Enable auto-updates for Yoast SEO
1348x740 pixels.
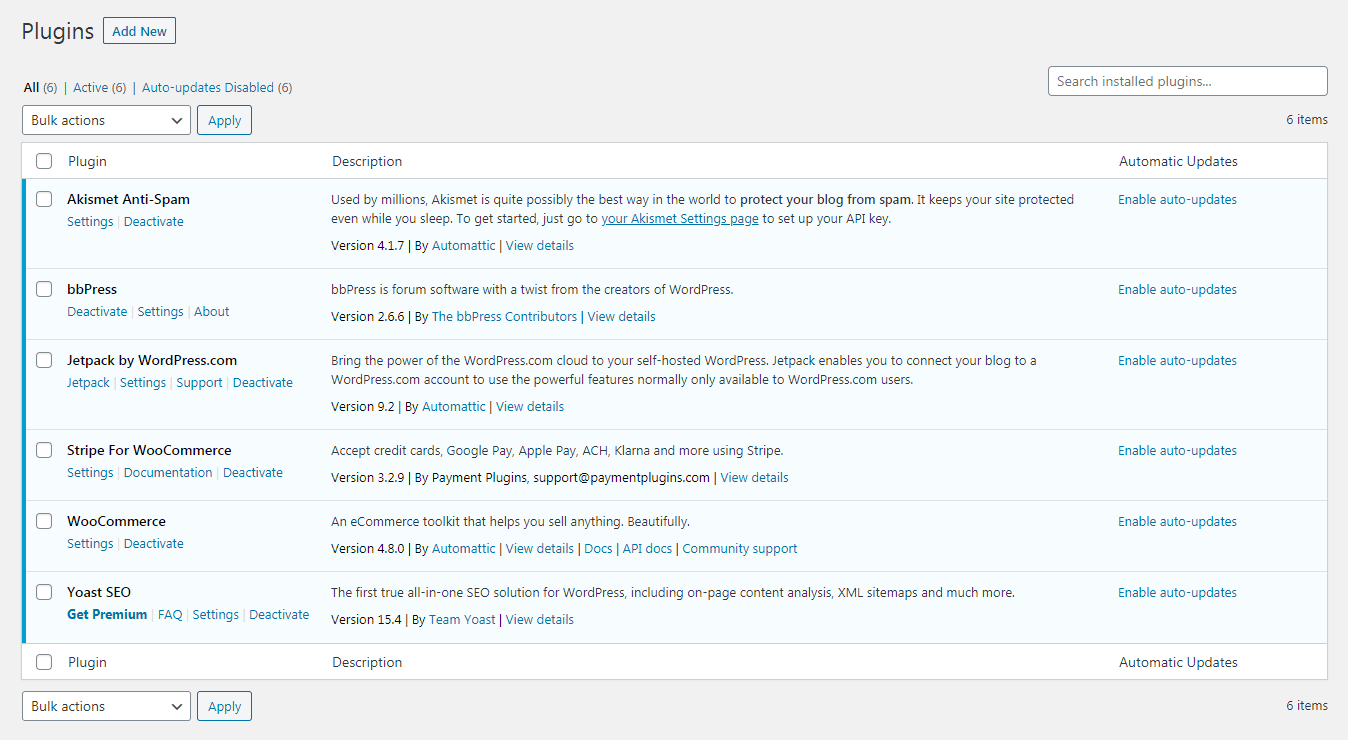pos(1177,592)
